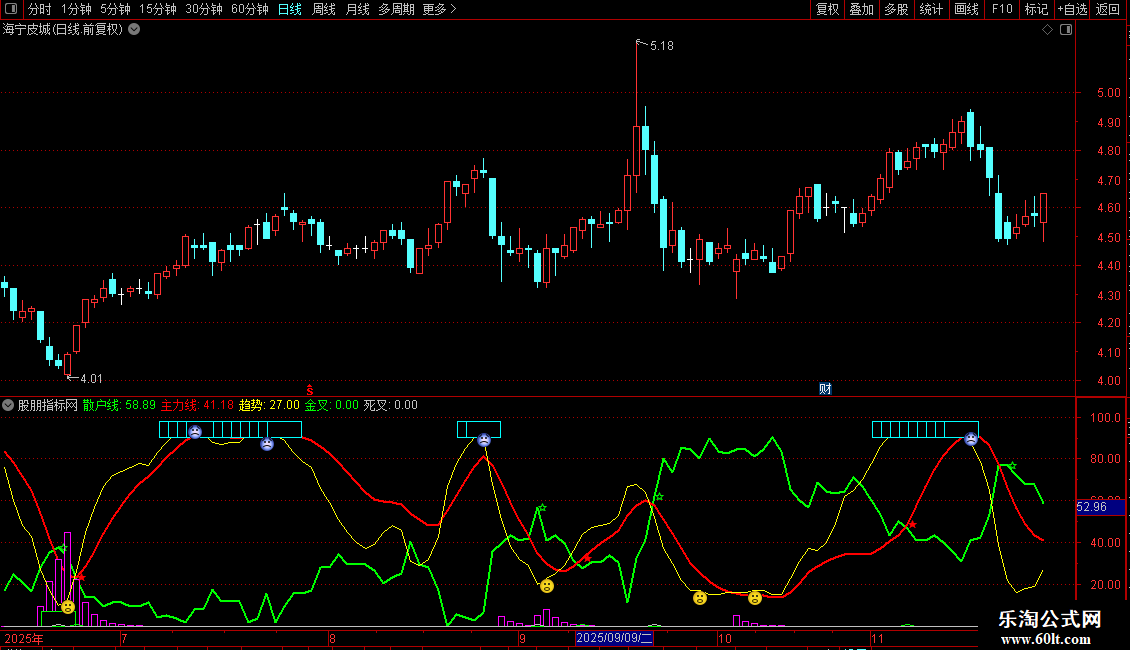Click the blue sad face under second cyan box
Viewport: 1130px width, 650px height.
484,440
